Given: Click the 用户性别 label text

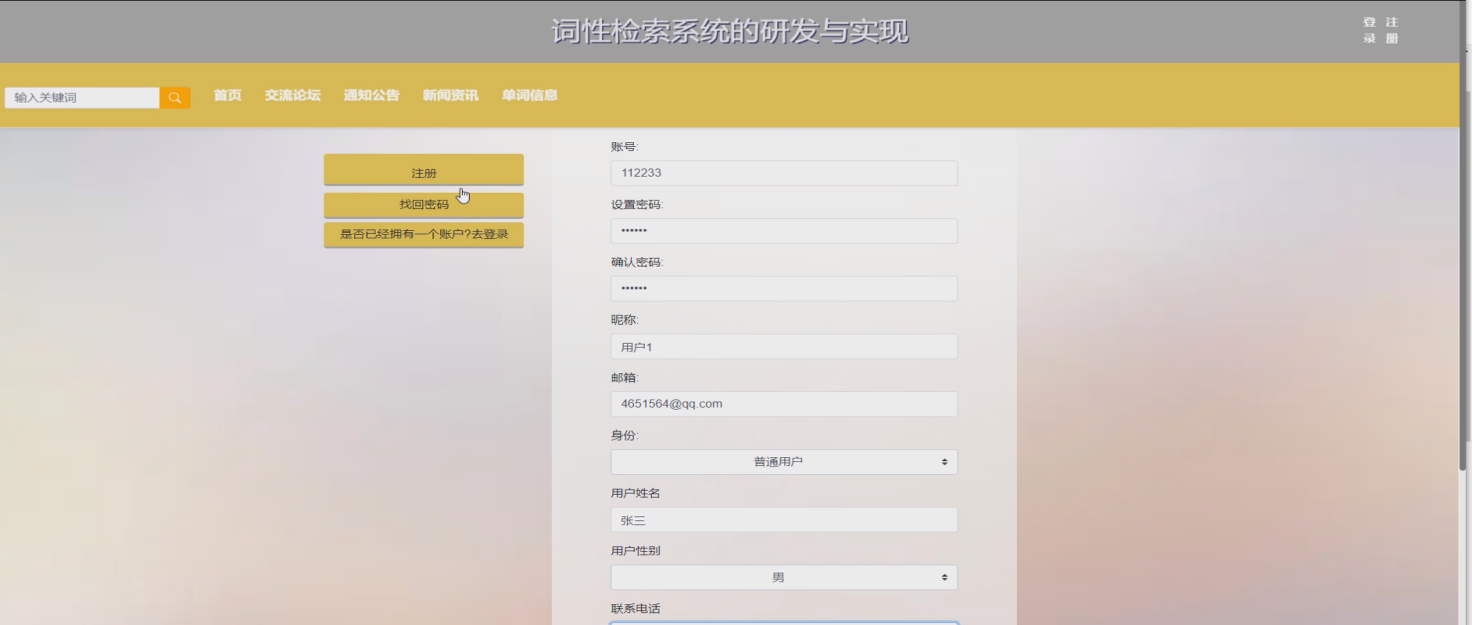Looking at the screenshot, I should [636, 551].
